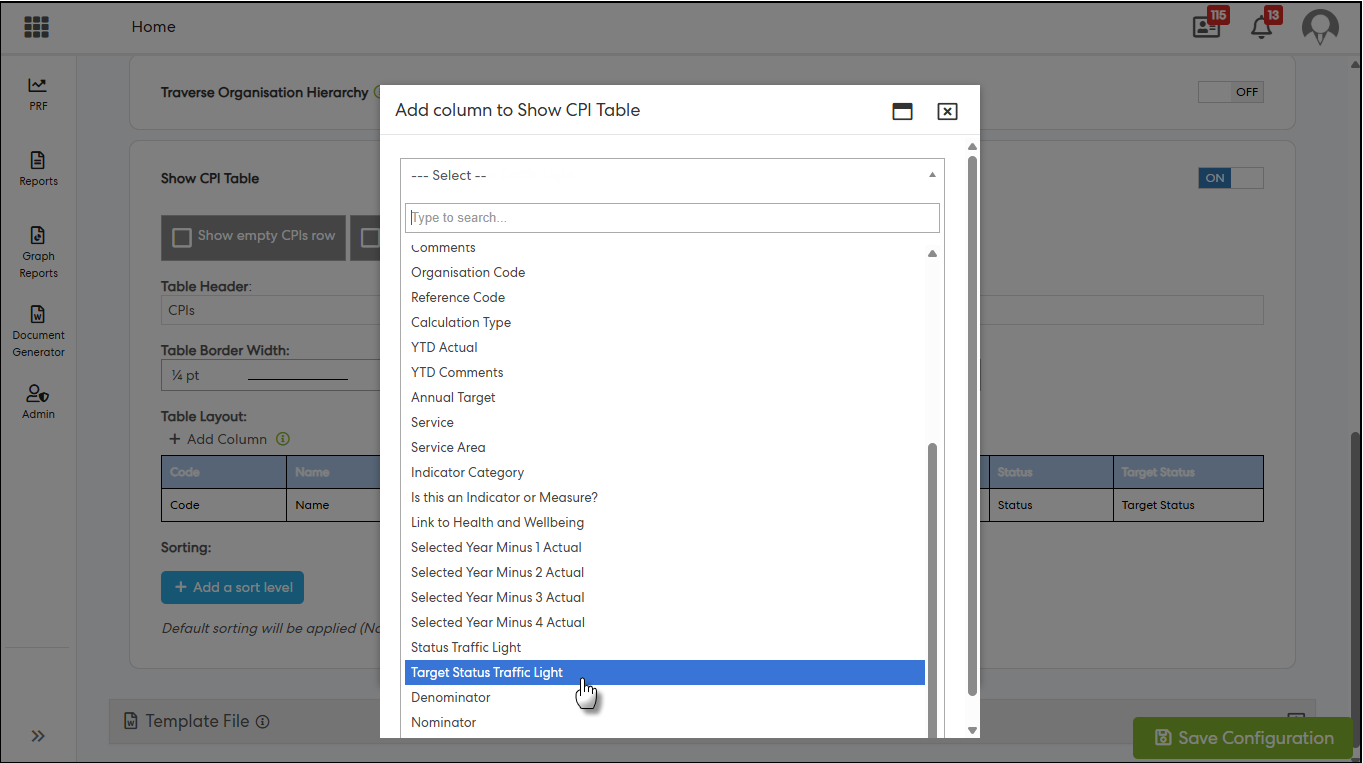The height and width of the screenshot is (763, 1363).
Task: Select Target Status Traffic Light option
Action: click(487, 673)
